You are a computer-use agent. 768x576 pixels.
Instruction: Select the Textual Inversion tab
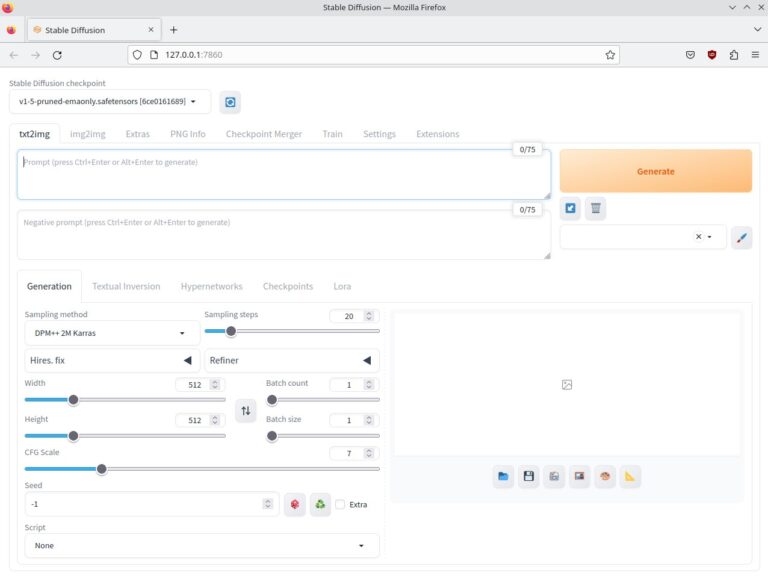click(126, 286)
